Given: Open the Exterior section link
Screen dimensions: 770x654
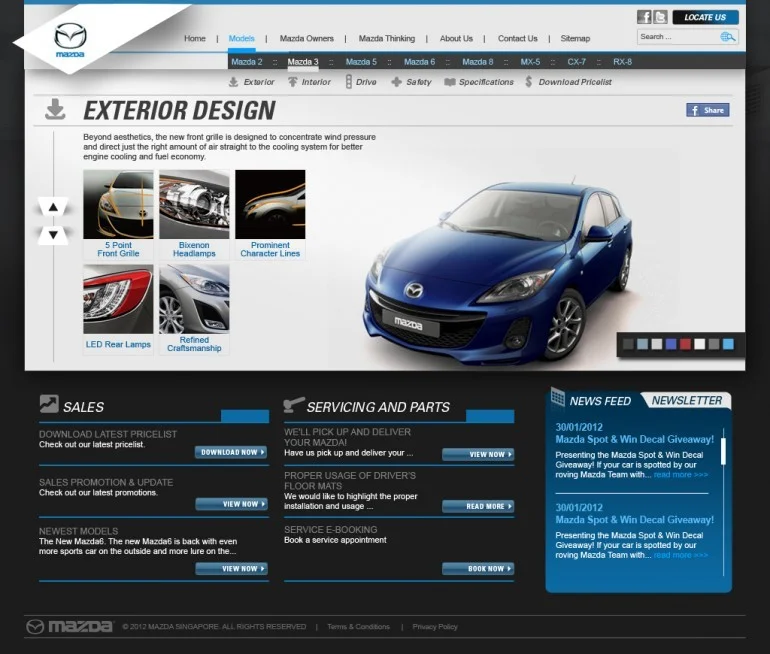Looking at the screenshot, I should (251, 82).
